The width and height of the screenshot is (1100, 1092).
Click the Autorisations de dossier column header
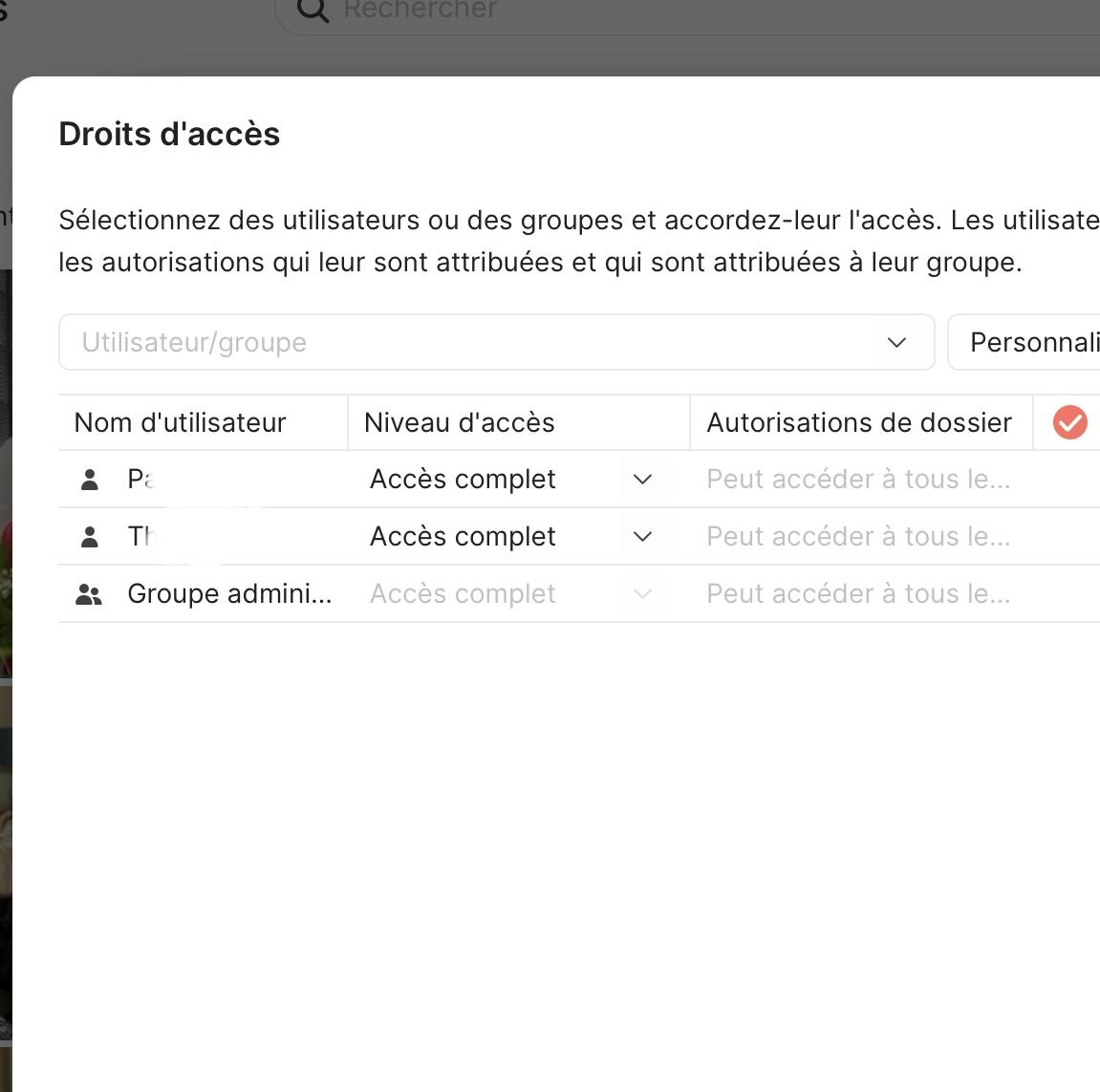(859, 422)
